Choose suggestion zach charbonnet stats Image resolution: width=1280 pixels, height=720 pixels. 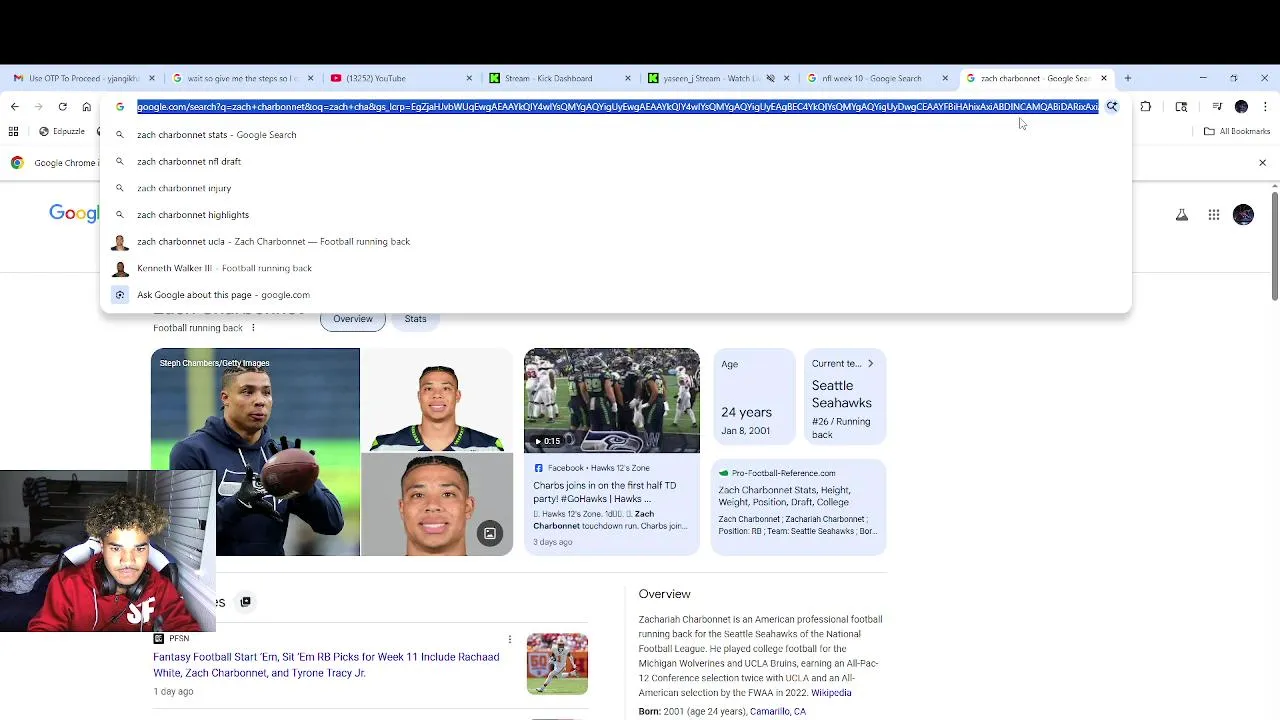click(616, 134)
